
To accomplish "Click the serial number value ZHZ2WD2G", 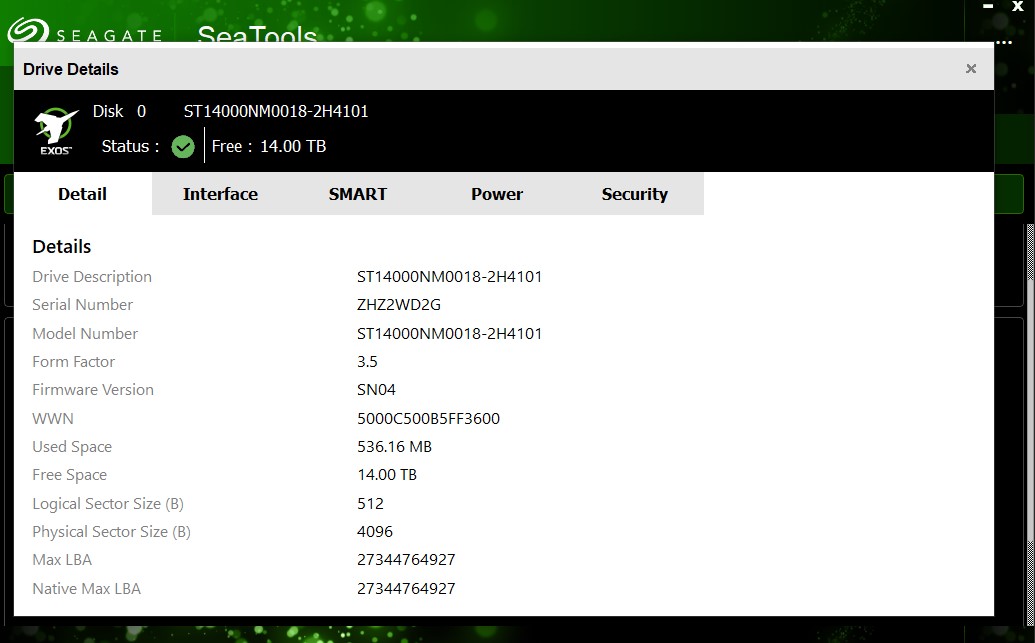I will click(x=398, y=305).
